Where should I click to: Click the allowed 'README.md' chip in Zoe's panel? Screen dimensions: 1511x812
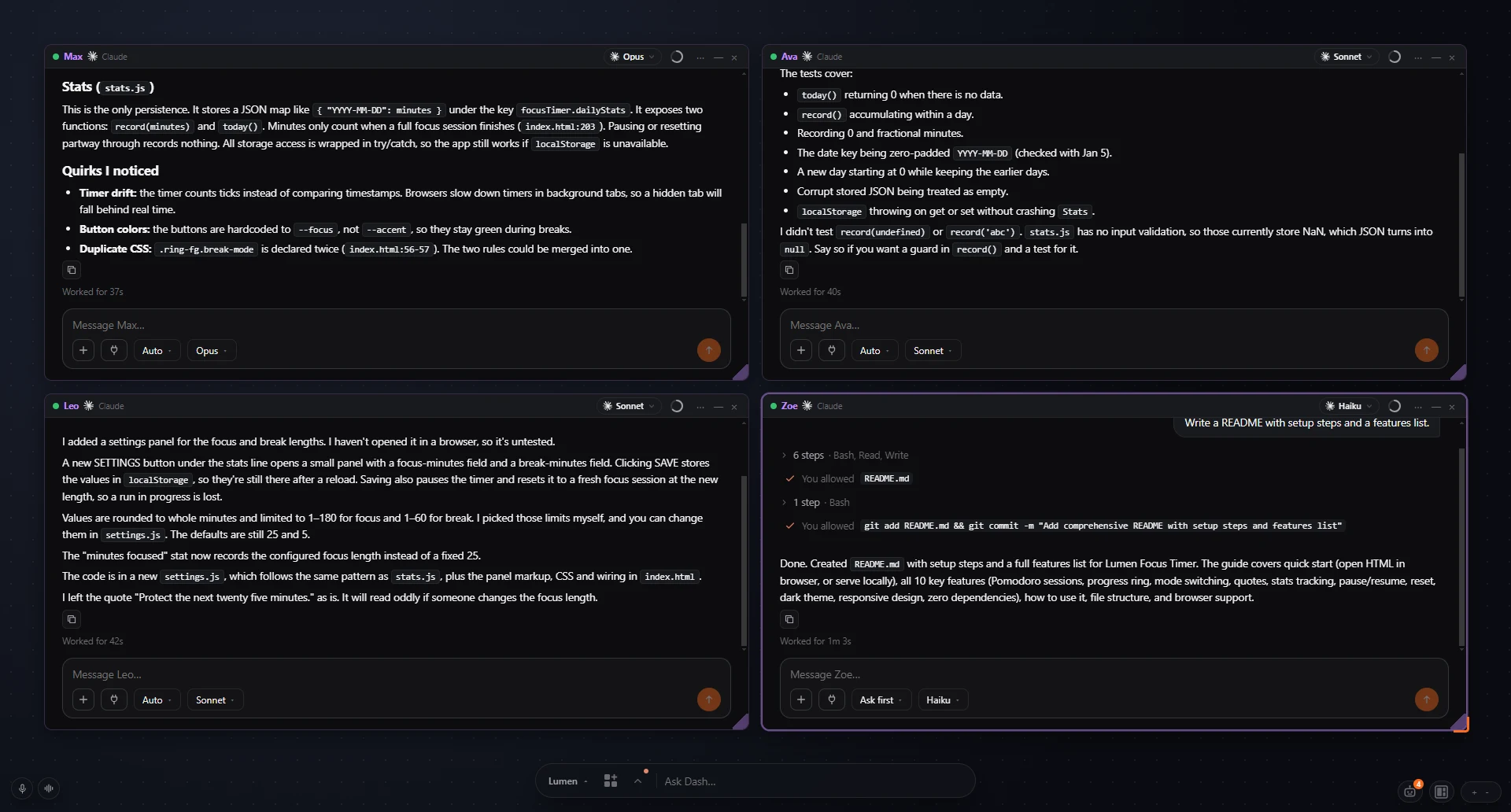click(x=886, y=478)
